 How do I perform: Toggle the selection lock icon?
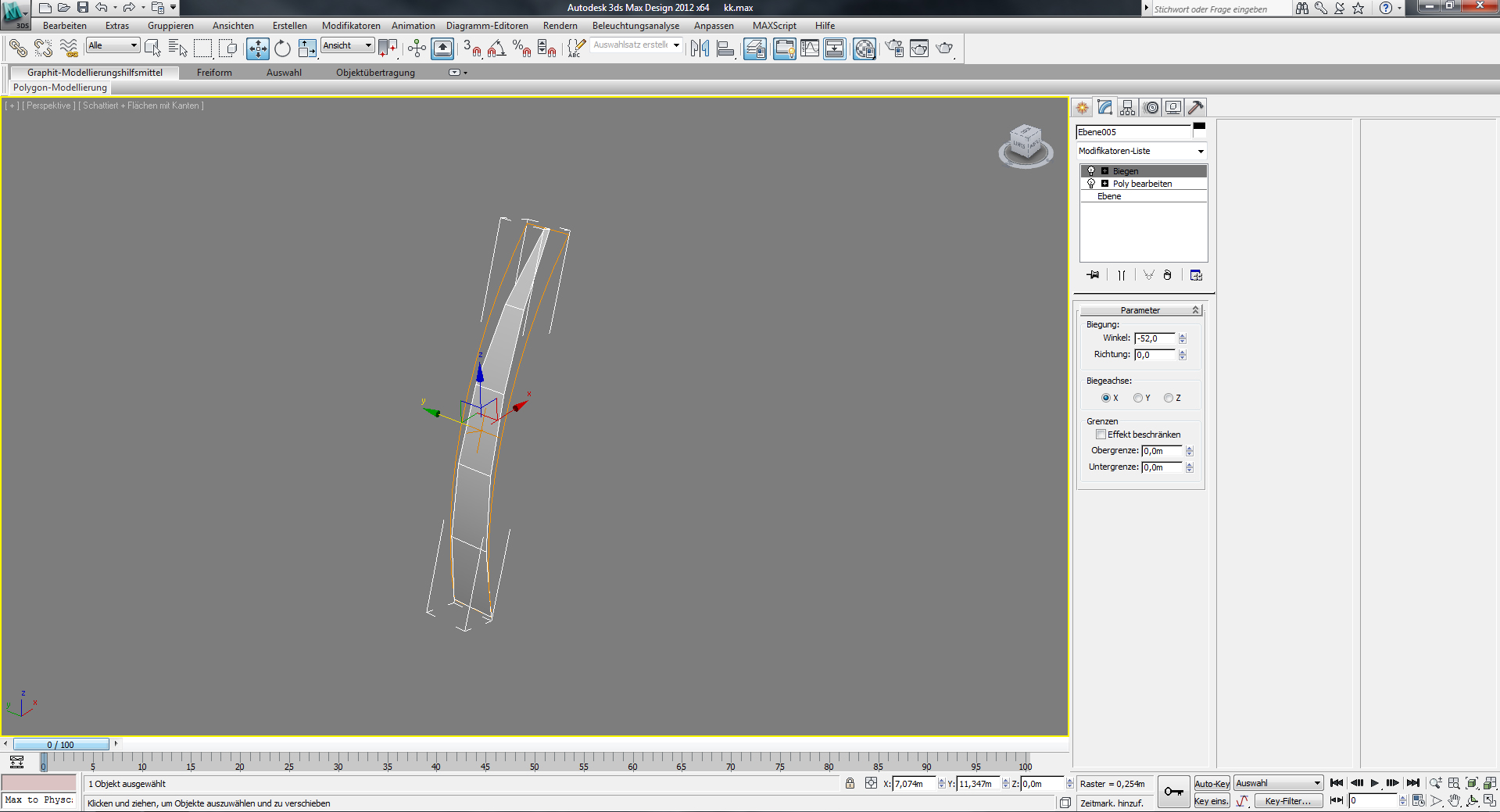(850, 783)
